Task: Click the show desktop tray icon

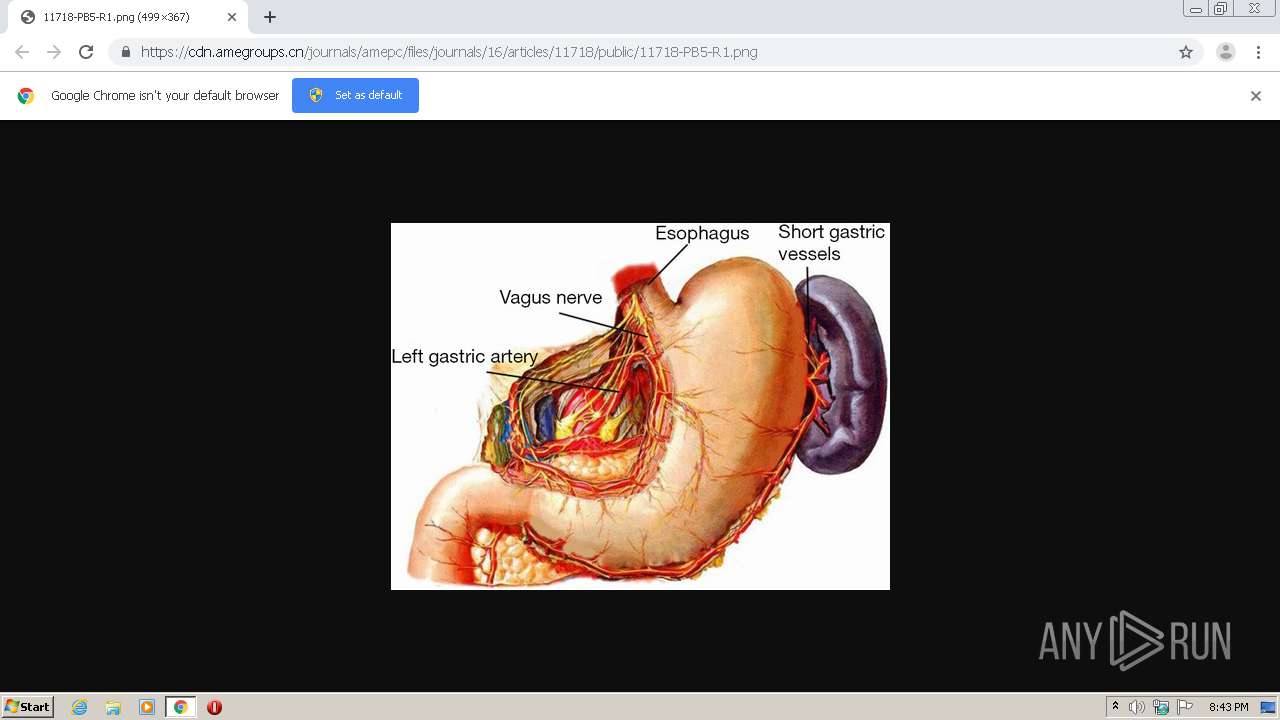Action: pyautogui.click(x=1268, y=707)
